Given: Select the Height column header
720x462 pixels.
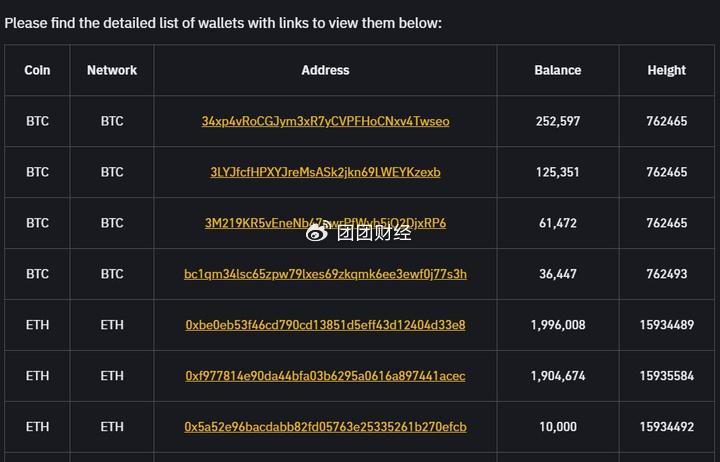Looking at the screenshot, I should 666,70.
